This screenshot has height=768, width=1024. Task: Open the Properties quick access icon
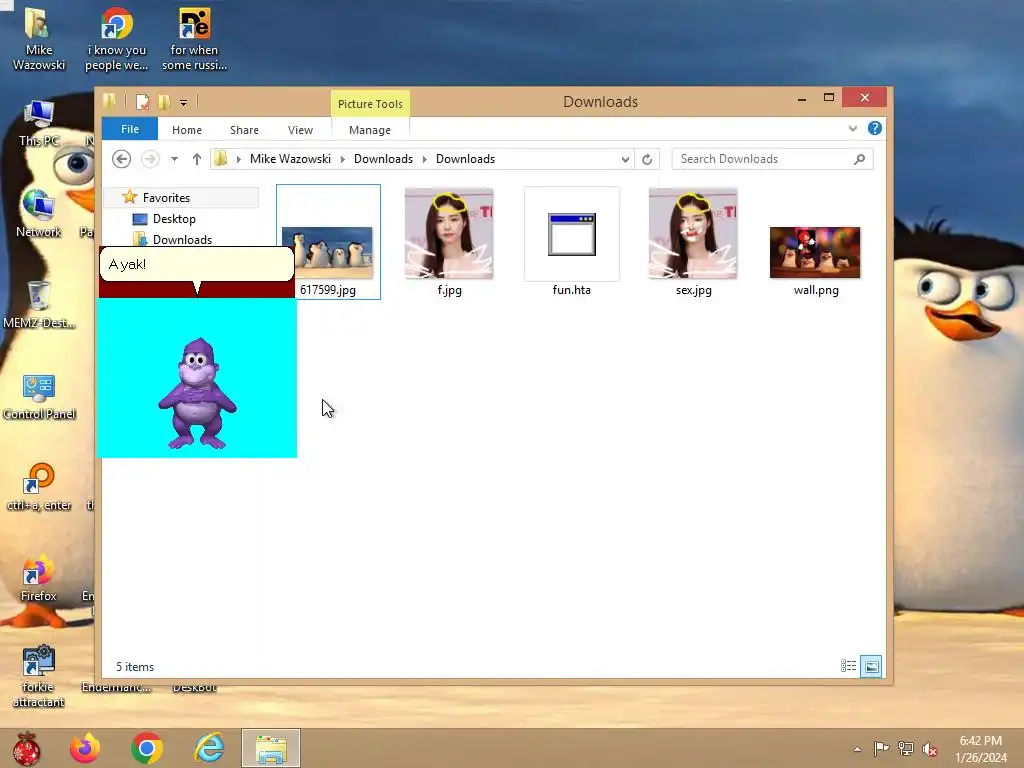(143, 102)
